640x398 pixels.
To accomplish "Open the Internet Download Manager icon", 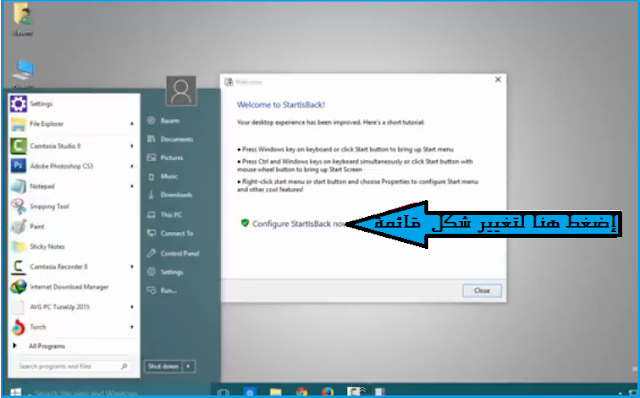I will (19, 287).
